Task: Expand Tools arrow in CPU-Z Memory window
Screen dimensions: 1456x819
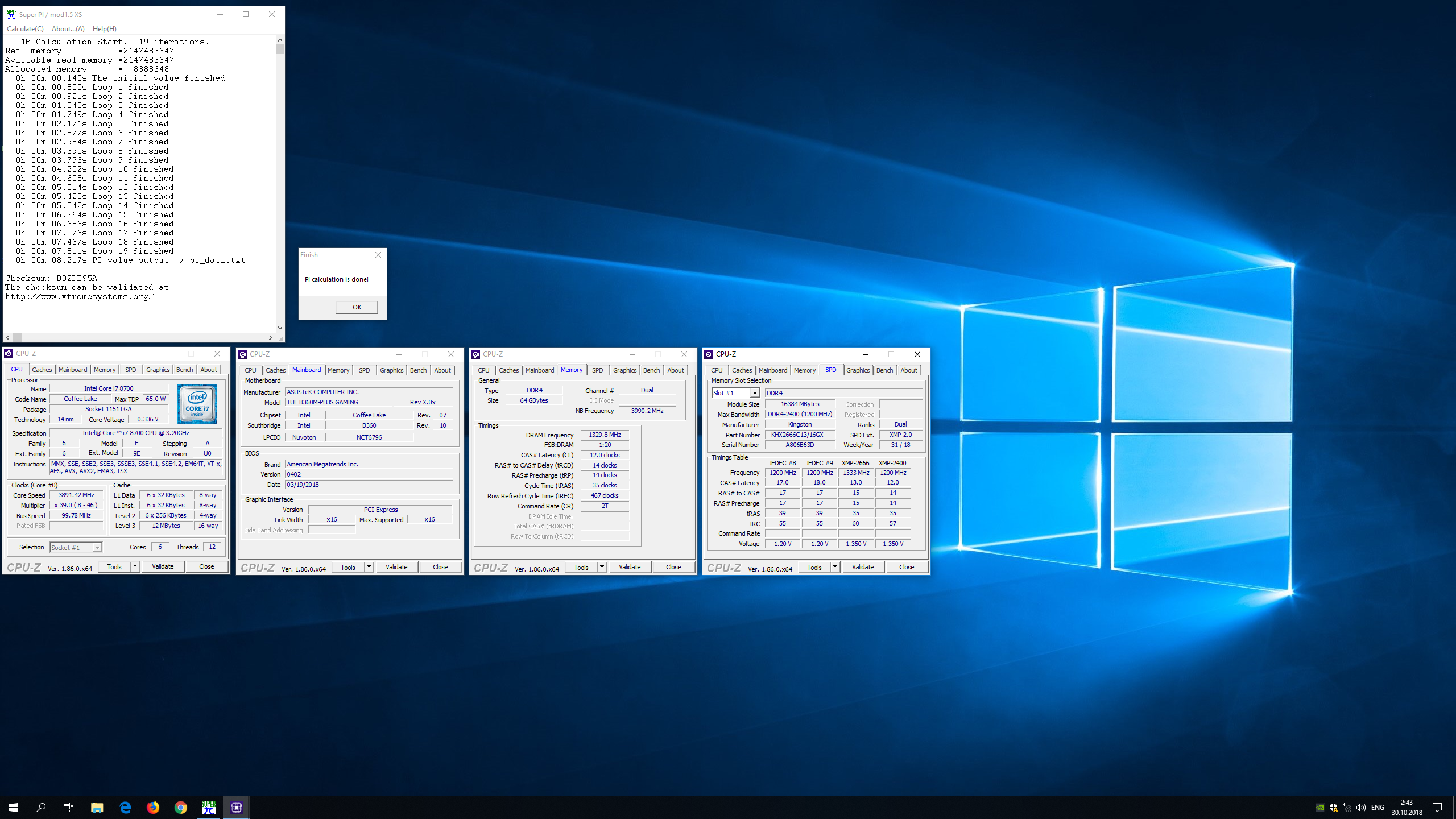Action: (x=602, y=567)
